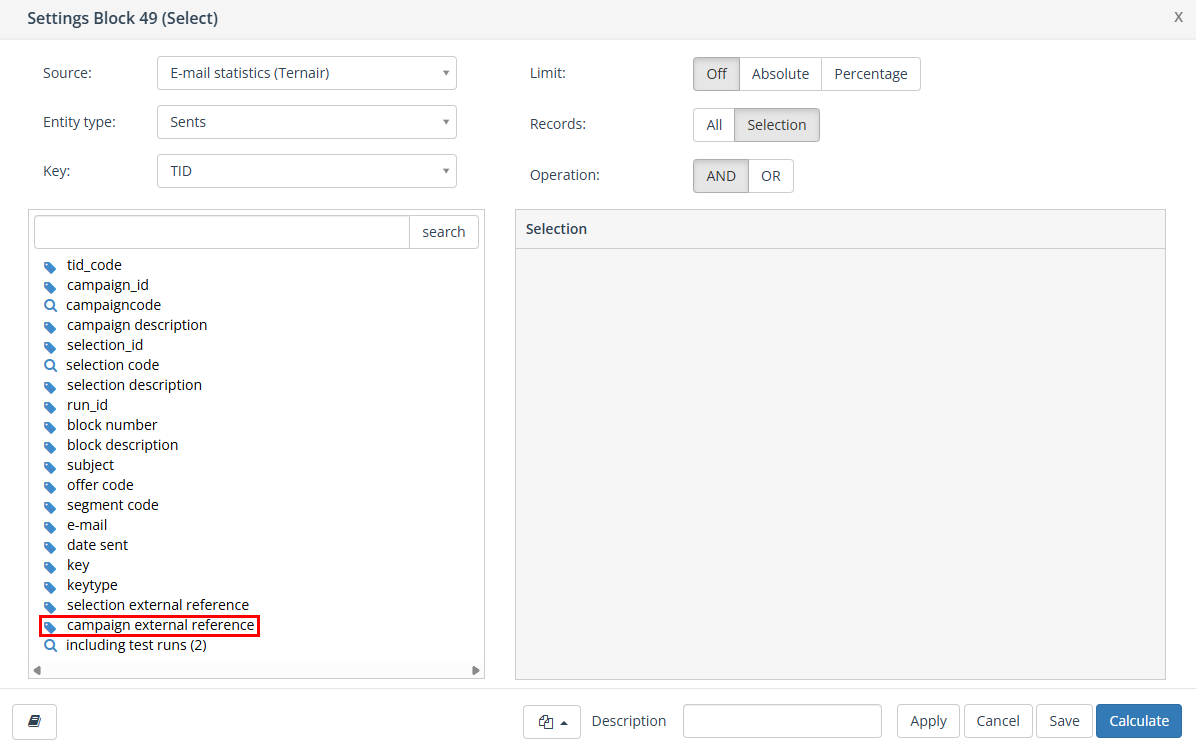
Task: Click the tag icon beside offer code
Action: [x=50, y=487]
